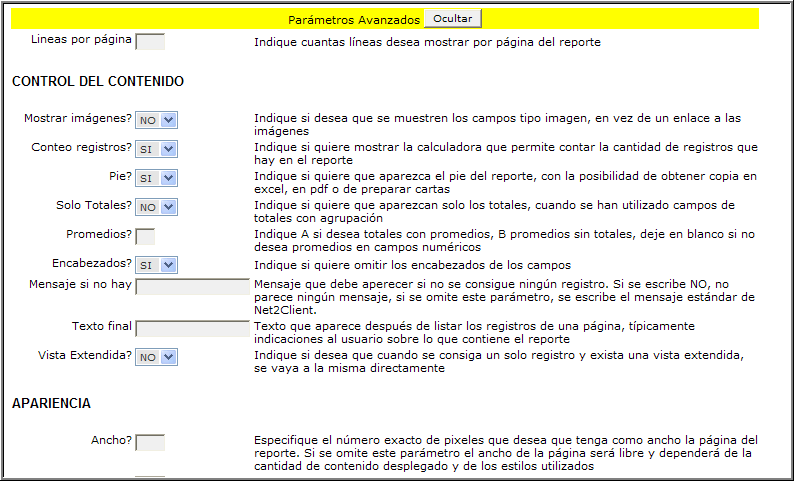
Task: Click the Mostrar imágenes? label
Action: point(78,118)
